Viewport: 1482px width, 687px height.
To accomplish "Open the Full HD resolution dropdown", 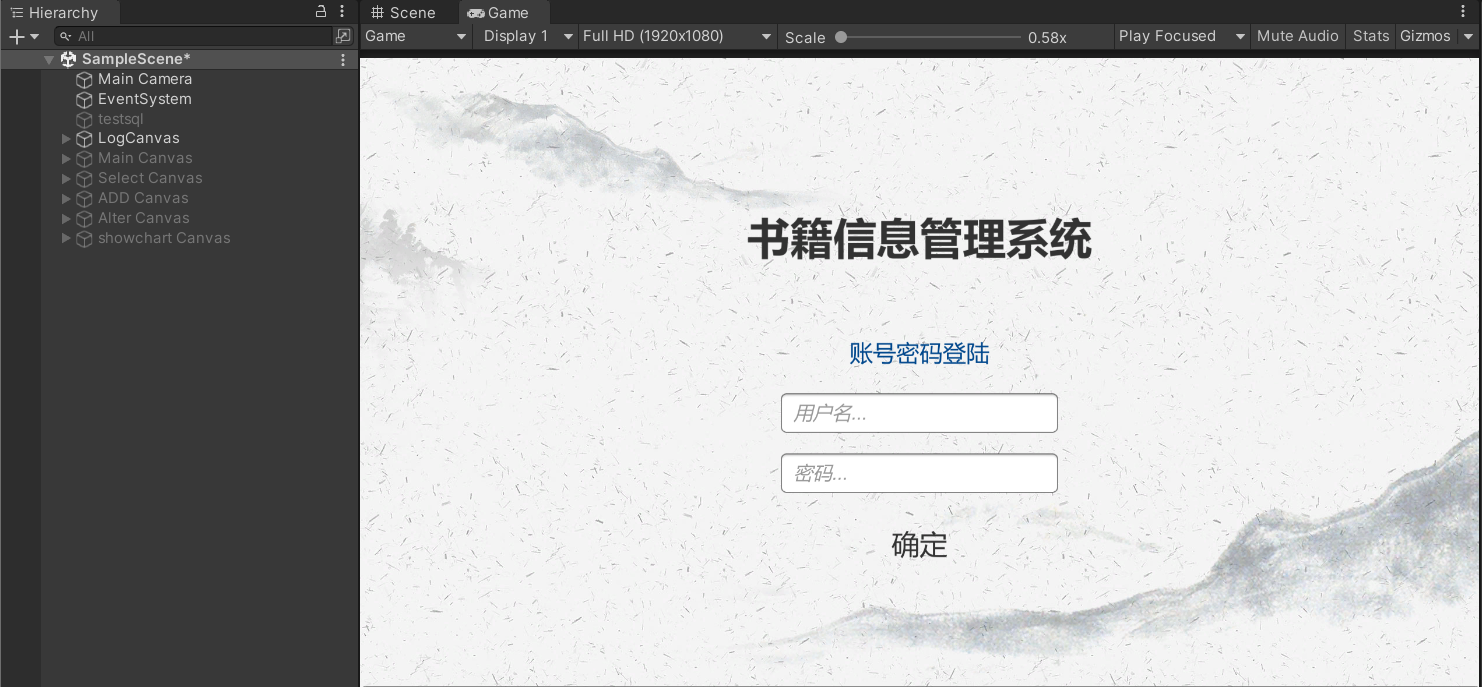I will (678, 36).
